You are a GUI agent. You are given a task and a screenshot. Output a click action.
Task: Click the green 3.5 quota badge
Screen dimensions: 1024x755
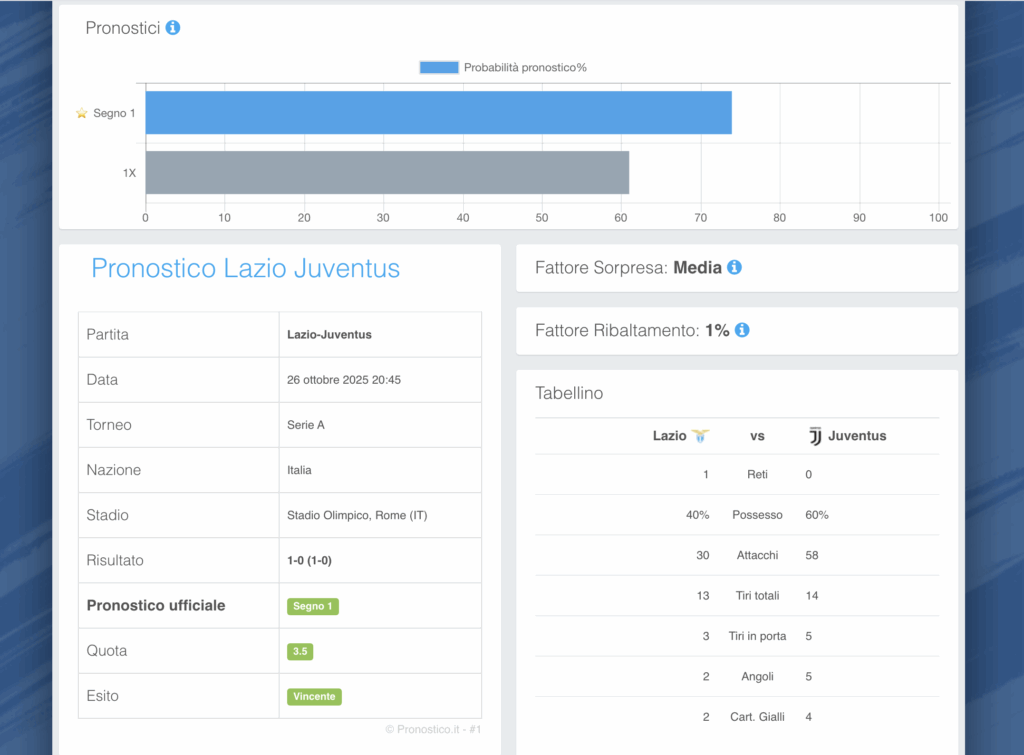coord(300,651)
